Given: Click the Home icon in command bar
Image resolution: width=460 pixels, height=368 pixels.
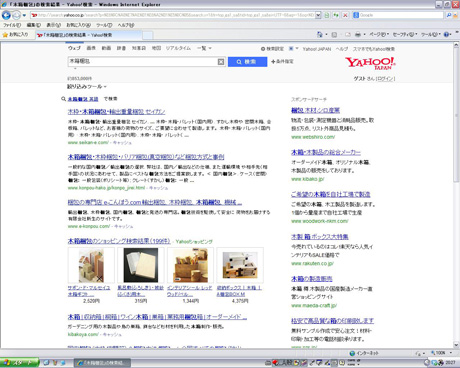Looking at the screenshot, I should (x=320, y=34).
